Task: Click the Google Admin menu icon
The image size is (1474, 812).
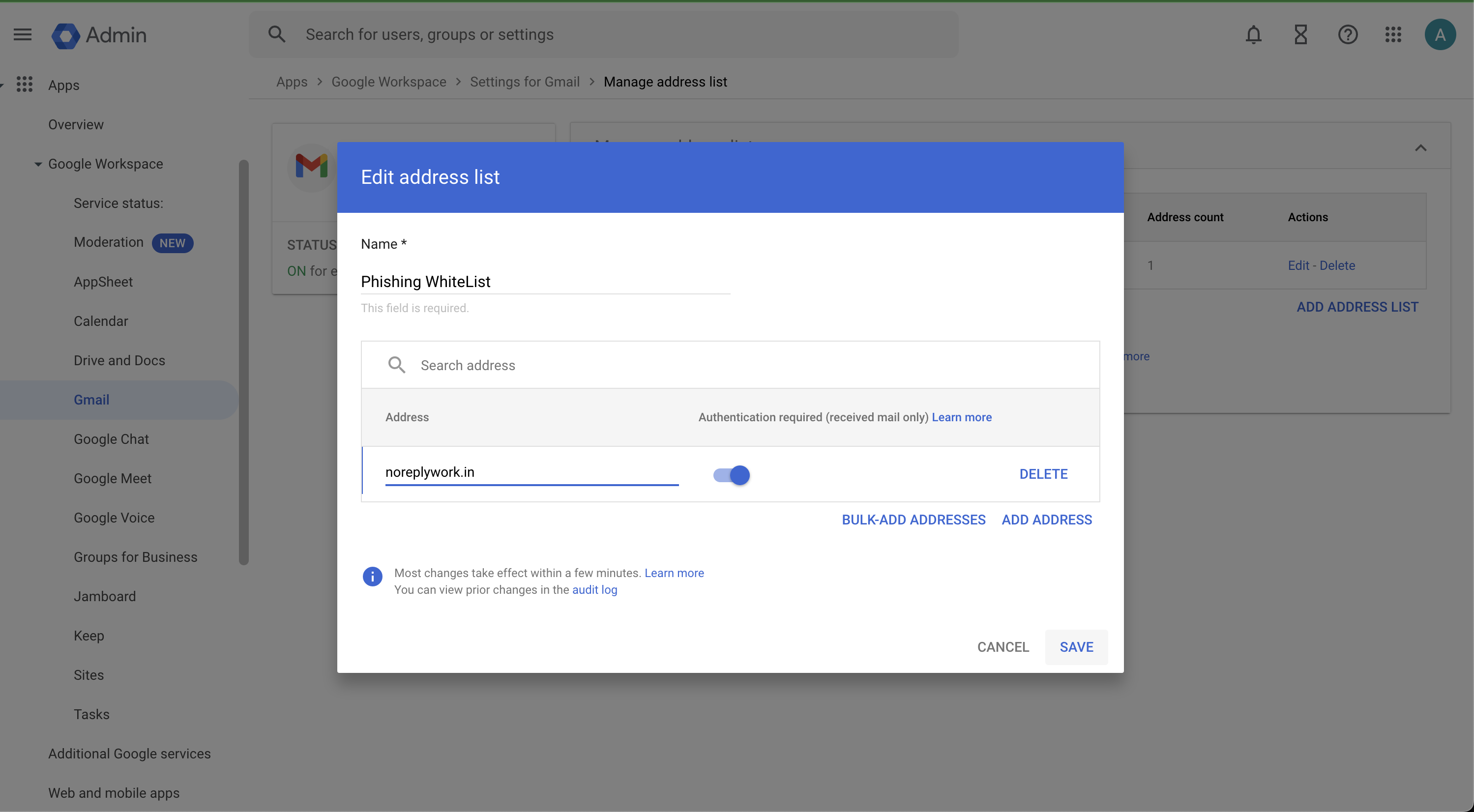Action: click(x=22, y=34)
